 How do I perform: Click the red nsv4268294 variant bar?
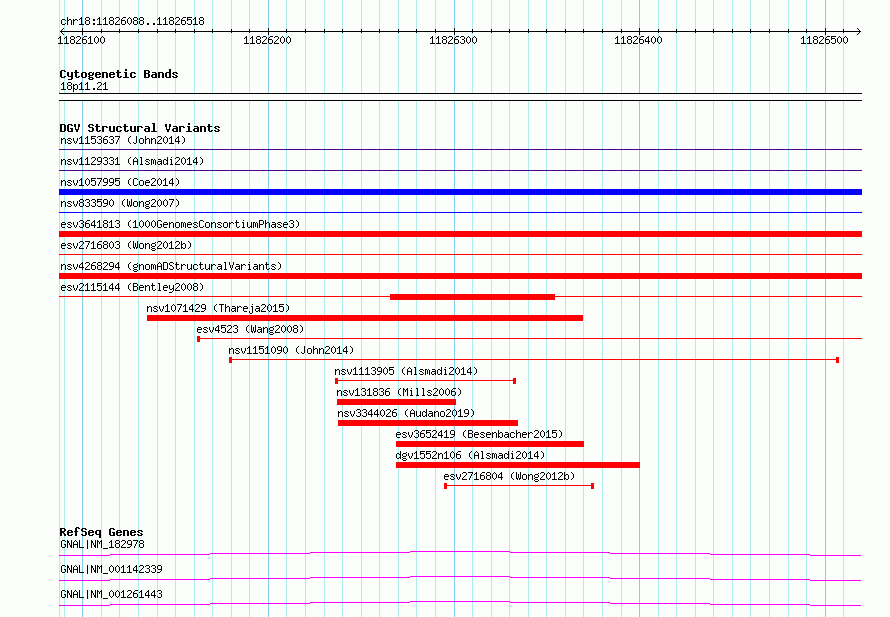coord(460,276)
